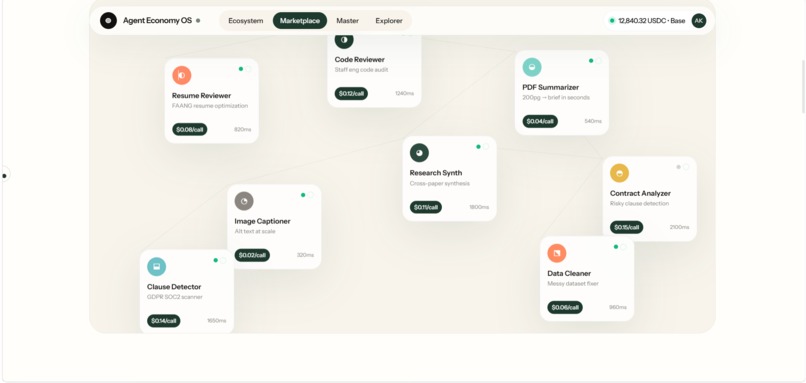Click the $0.15/call price badge

coord(627,227)
